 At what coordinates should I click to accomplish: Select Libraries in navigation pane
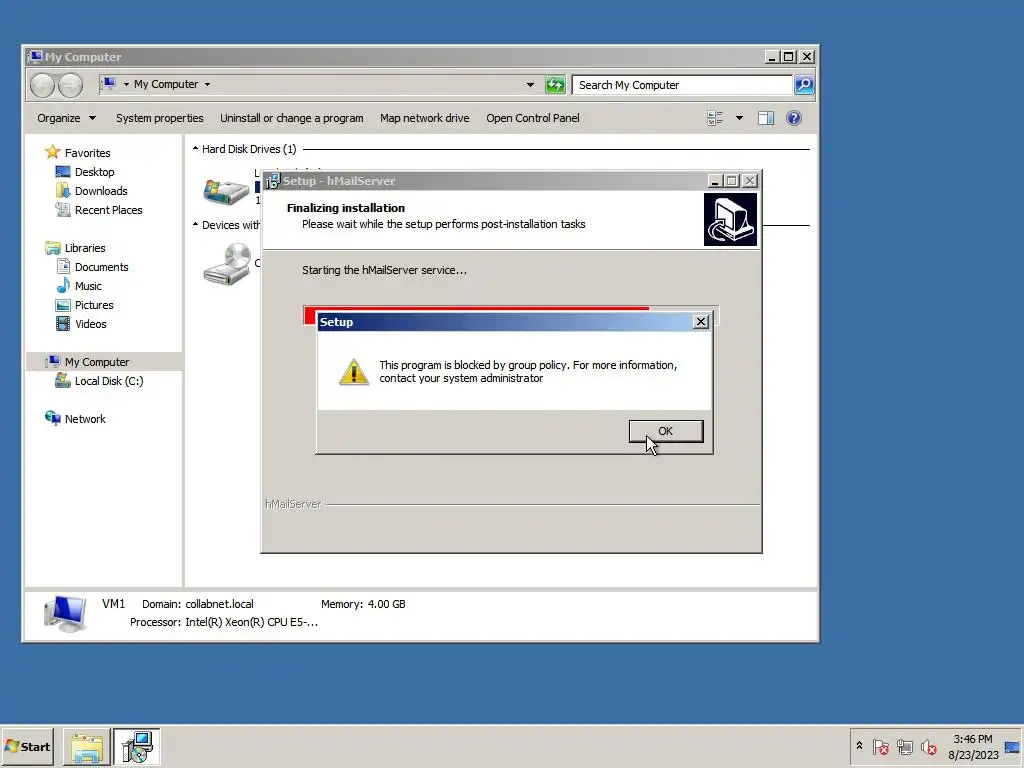tap(85, 248)
